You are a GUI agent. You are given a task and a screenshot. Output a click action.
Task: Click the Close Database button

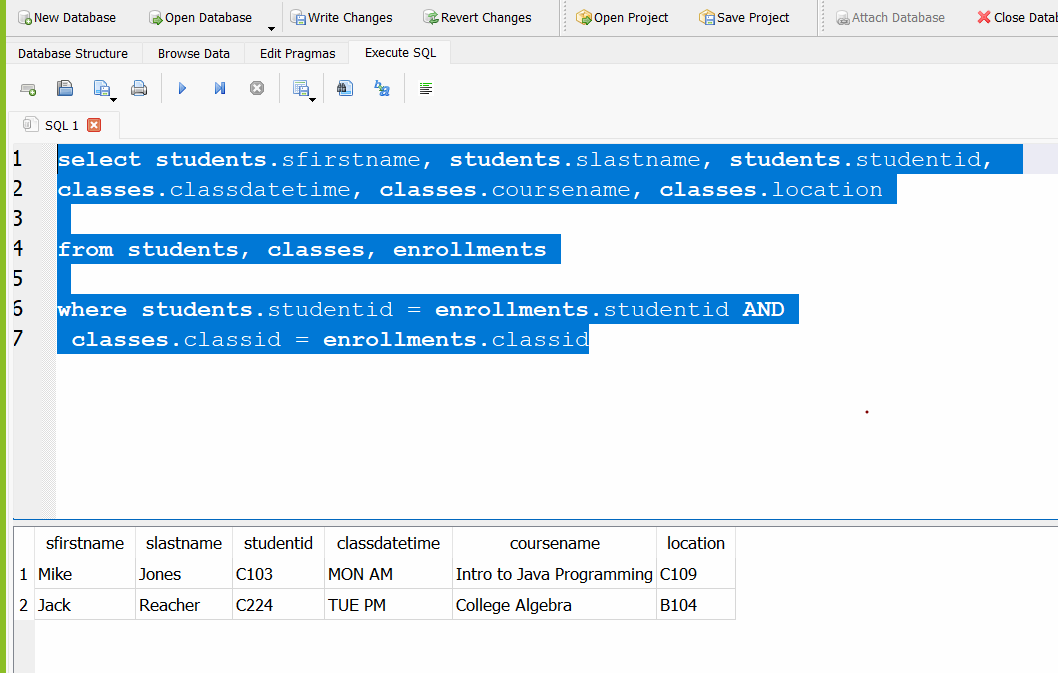pos(1017,18)
